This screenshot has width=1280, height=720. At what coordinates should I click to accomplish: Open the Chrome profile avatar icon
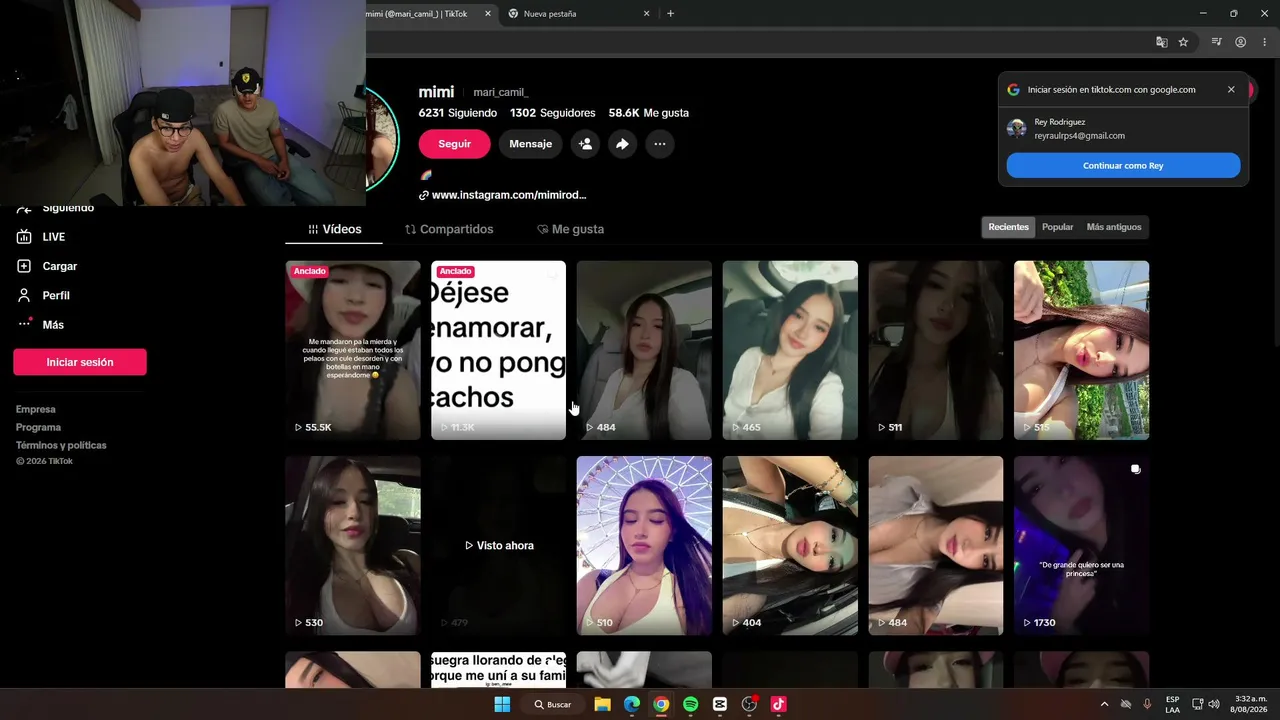pyautogui.click(x=1240, y=42)
